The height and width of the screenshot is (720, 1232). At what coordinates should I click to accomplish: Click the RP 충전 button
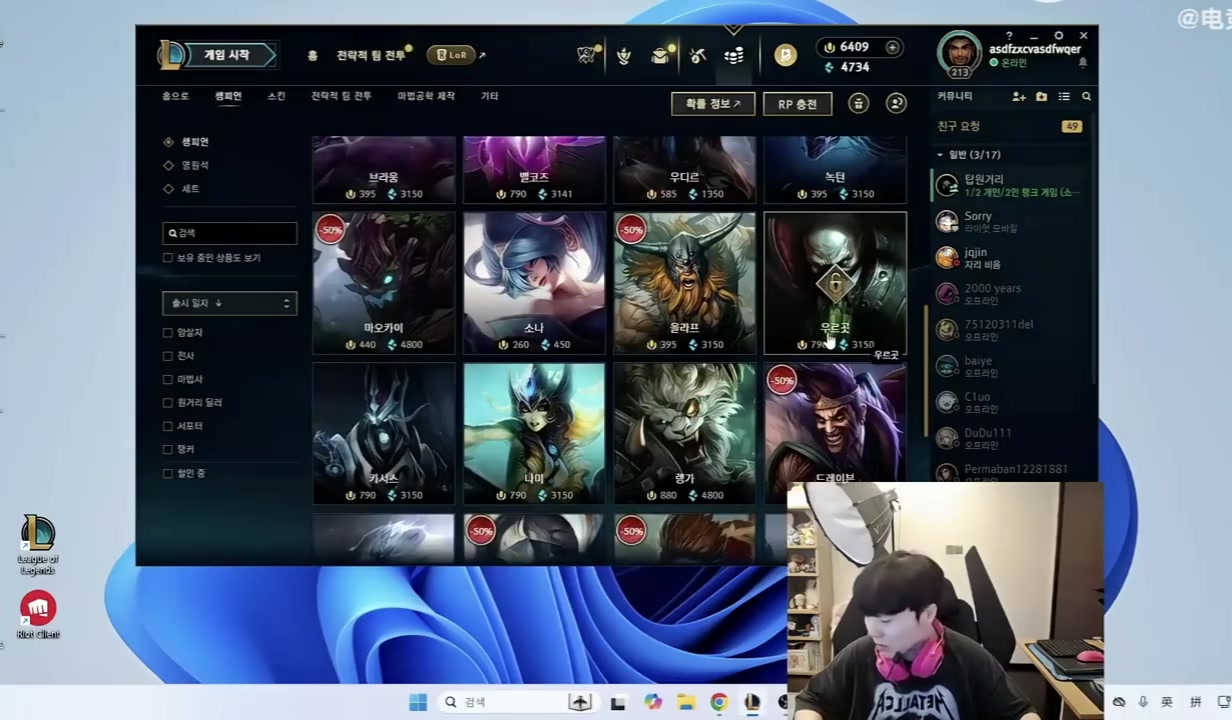797,104
